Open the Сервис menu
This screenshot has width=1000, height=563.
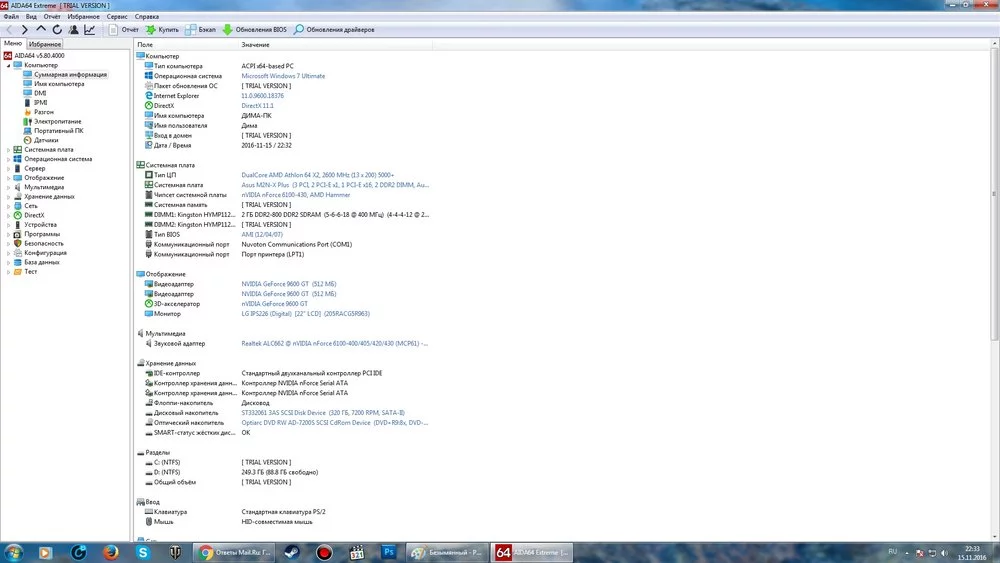(117, 17)
